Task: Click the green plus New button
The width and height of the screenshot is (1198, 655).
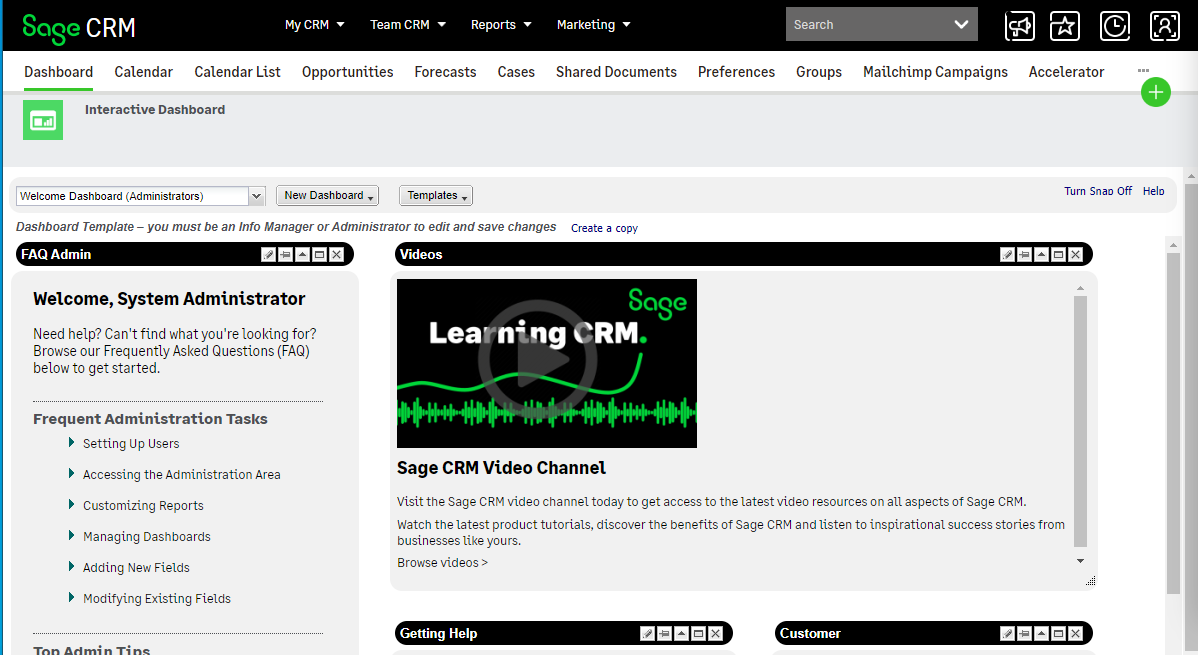Action: tap(1155, 92)
